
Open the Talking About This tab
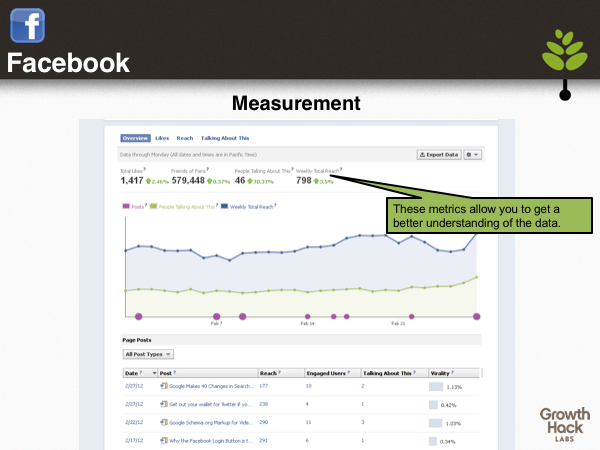point(225,138)
